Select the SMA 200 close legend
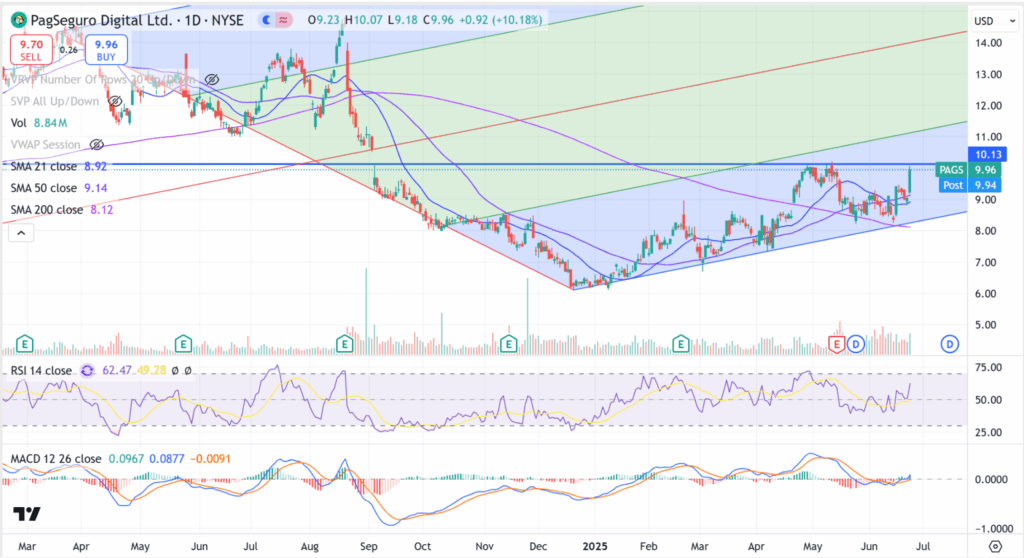 (46, 210)
